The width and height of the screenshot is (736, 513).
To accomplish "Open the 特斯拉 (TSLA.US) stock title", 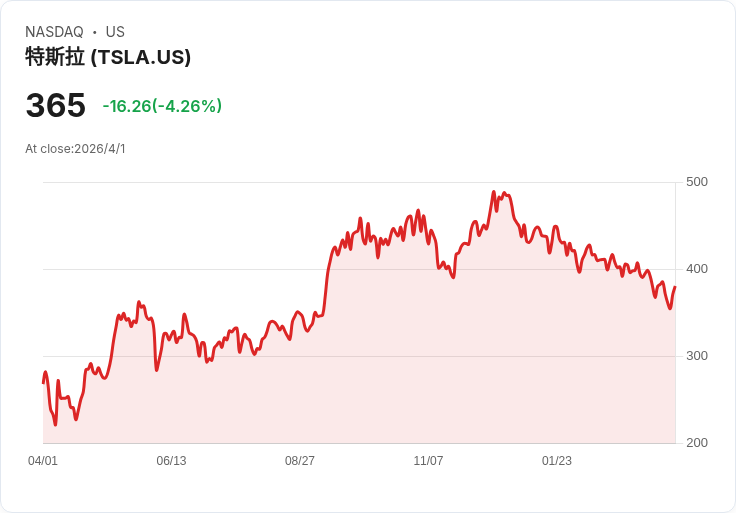I will (x=108, y=57).
